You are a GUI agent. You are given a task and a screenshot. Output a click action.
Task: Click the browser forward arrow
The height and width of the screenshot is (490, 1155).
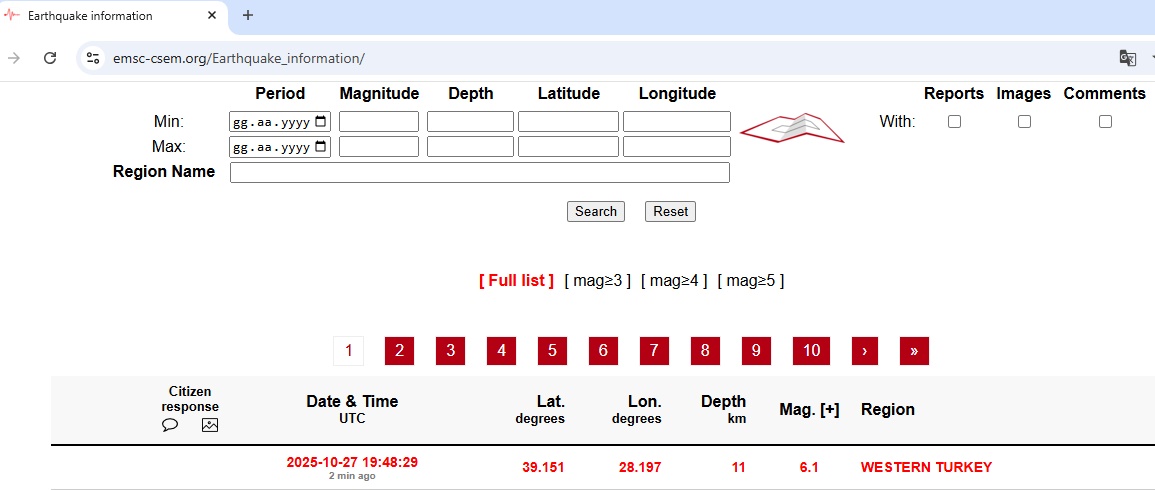click(x=13, y=58)
